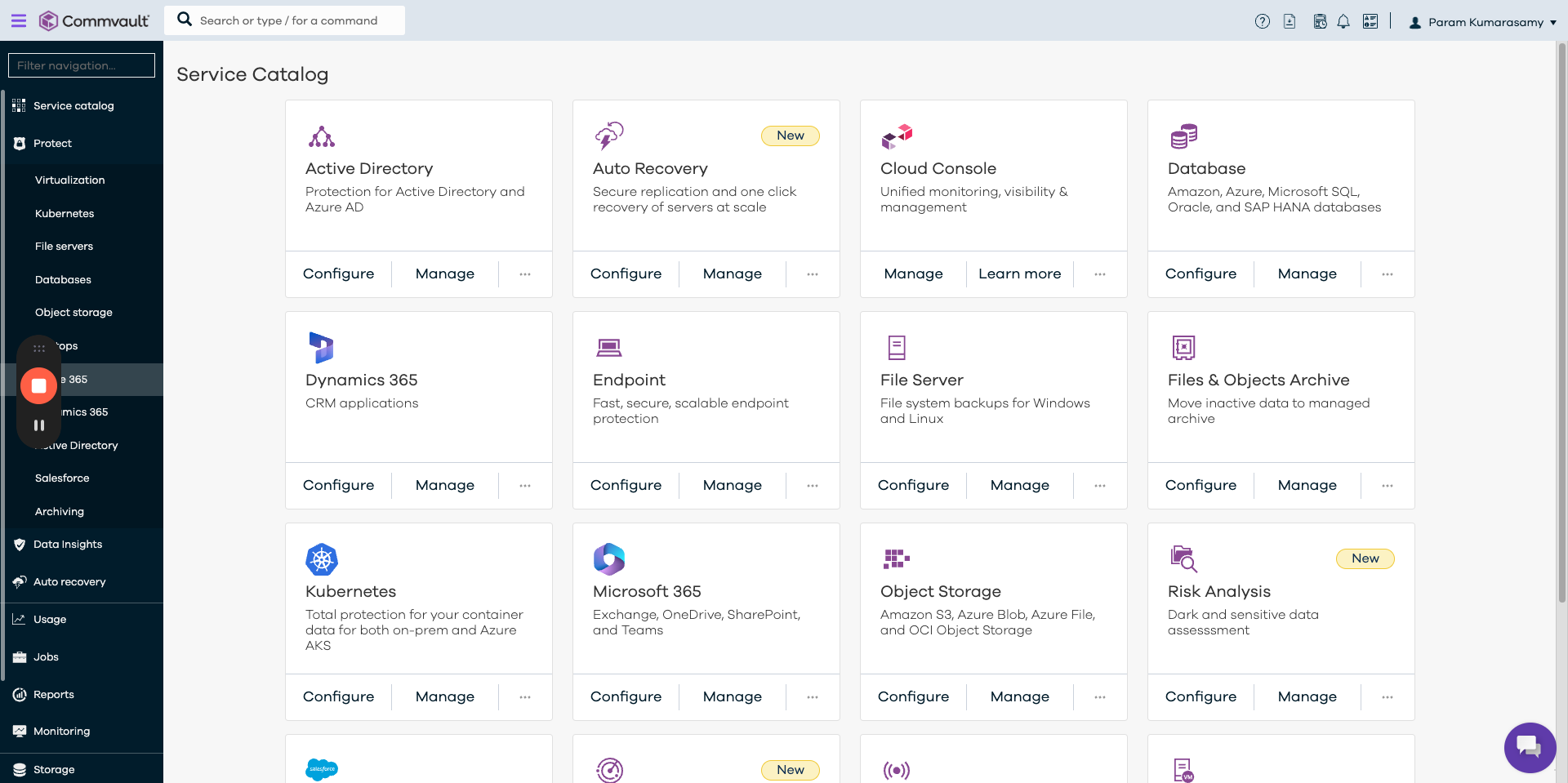
Task: Configure Endpoint
Action: tap(626, 486)
